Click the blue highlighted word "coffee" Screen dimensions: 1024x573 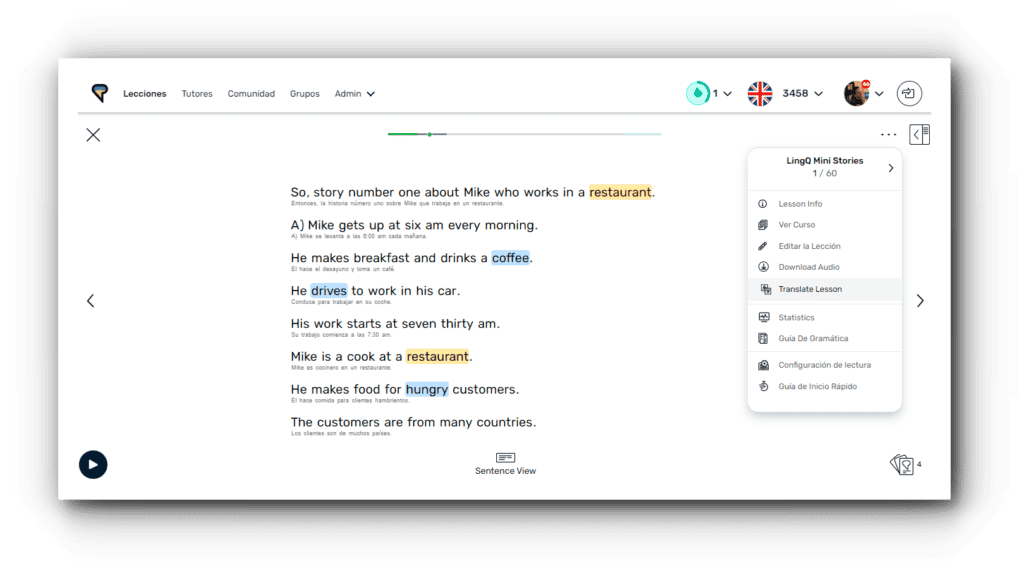[510, 258]
